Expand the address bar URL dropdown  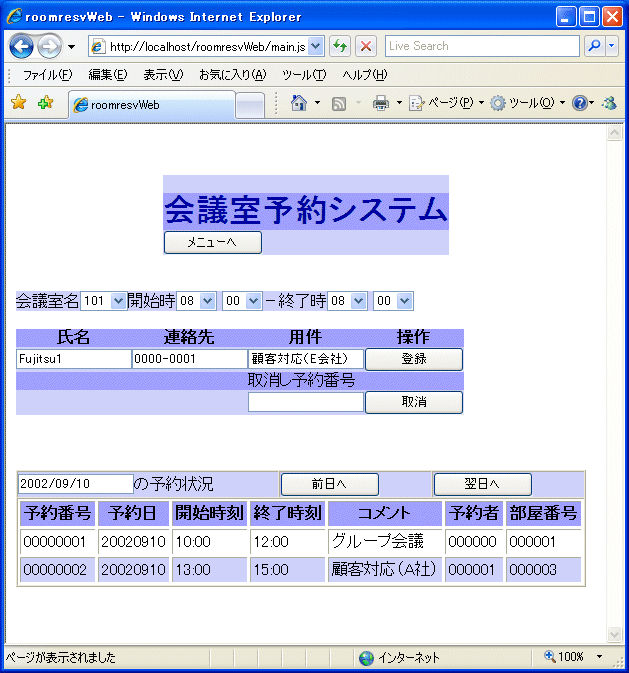click(x=316, y=46)
